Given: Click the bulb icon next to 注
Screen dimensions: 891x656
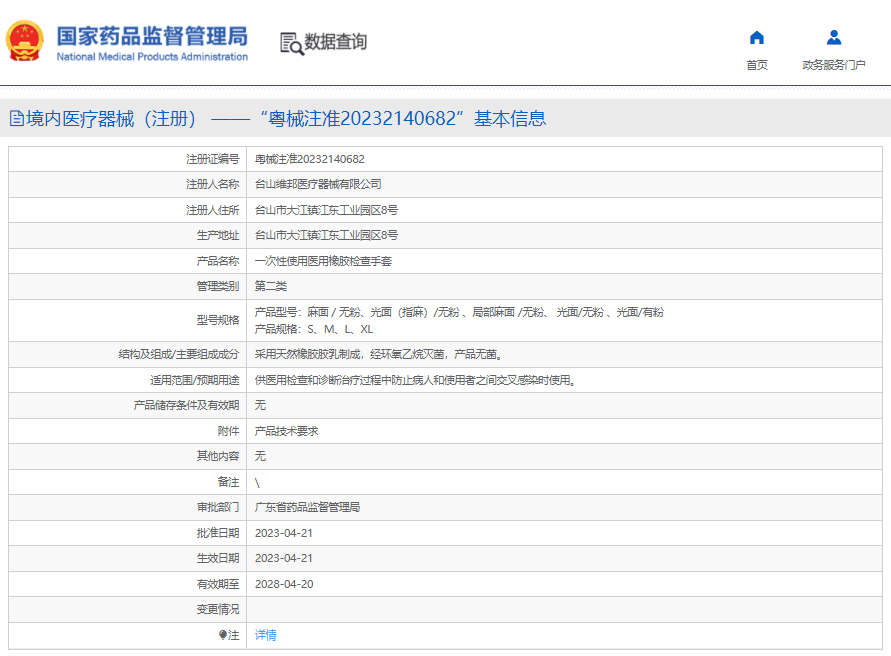Looking at the screenshot, I should tap(223, 635).
